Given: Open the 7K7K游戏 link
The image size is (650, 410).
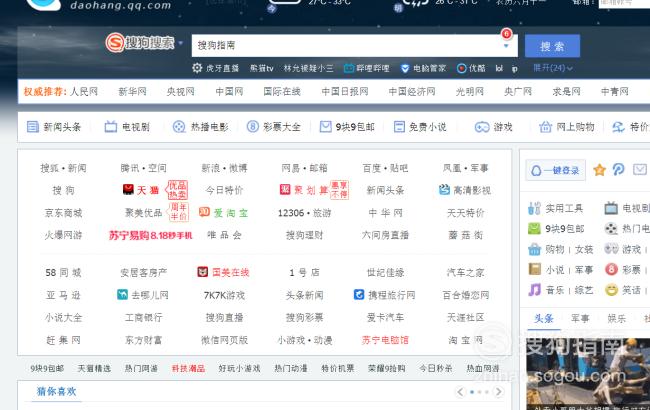Looking at the screenshot, I should click(x=224, y=295).
